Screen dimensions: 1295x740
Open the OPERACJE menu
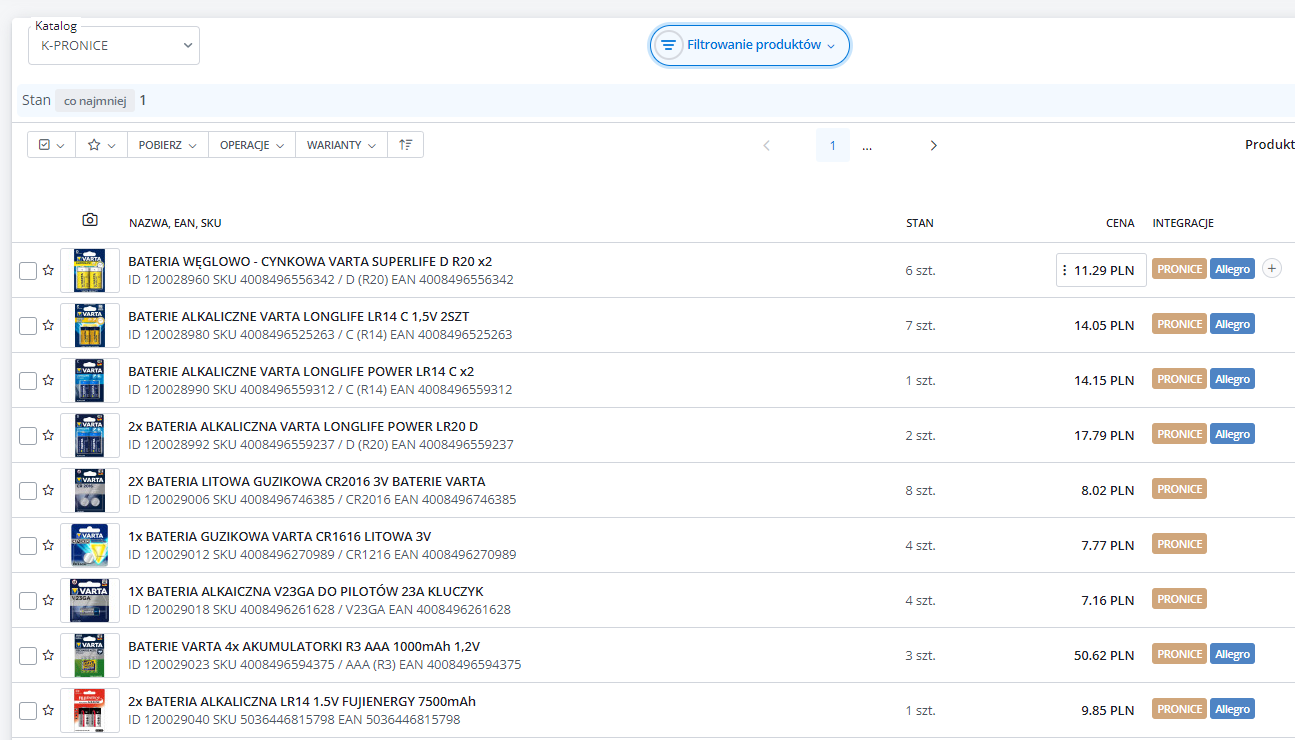click(251, 145)
